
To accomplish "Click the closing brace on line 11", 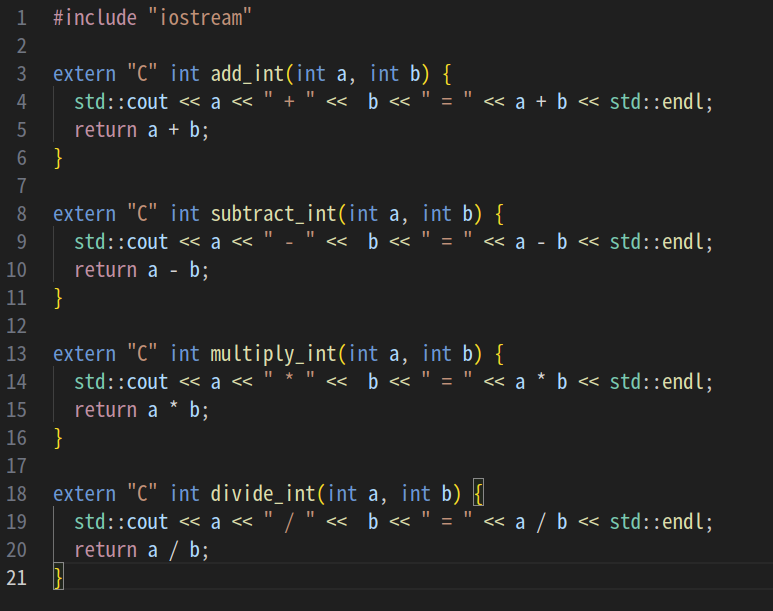I will click(58, 299).
